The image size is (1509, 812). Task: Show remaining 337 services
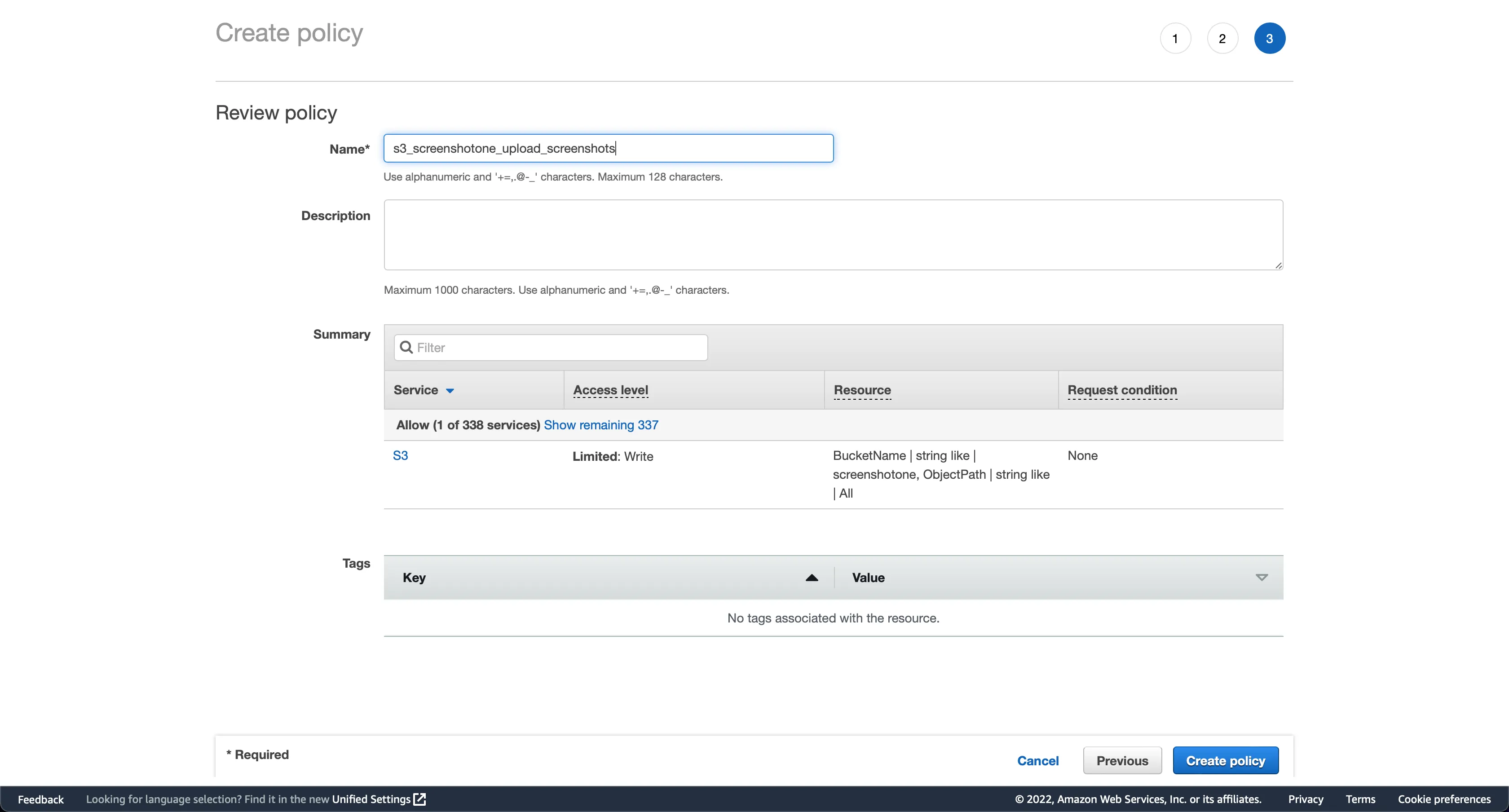(x=601, y=425)
